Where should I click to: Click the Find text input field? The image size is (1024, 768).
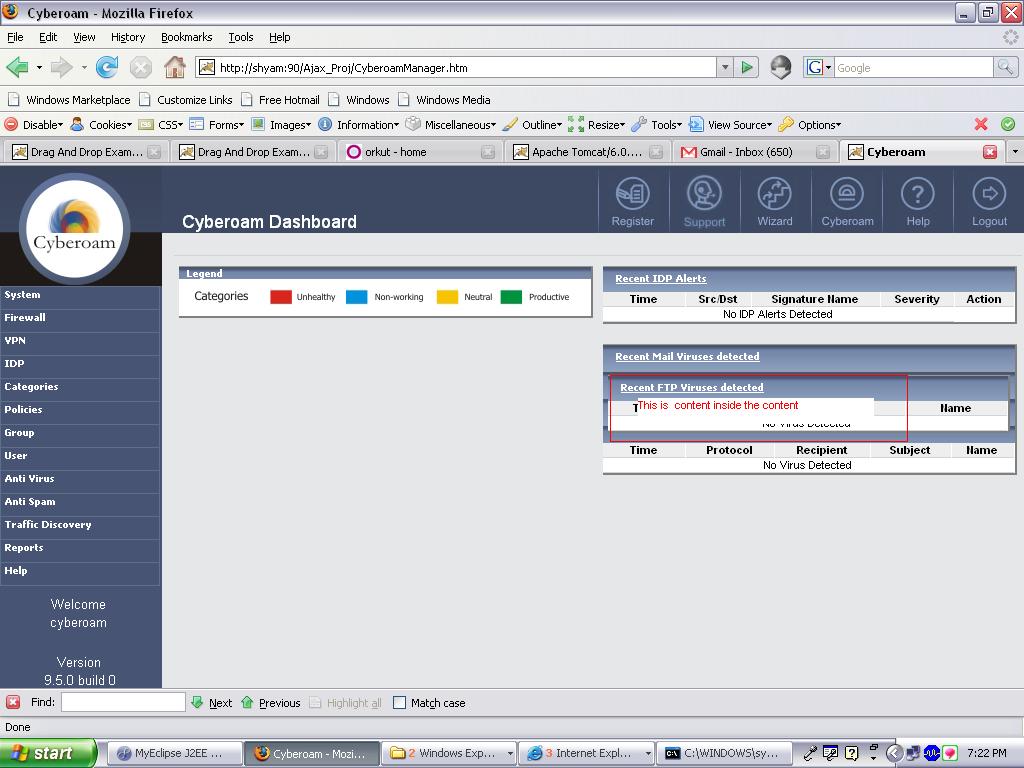pos(123,703)
